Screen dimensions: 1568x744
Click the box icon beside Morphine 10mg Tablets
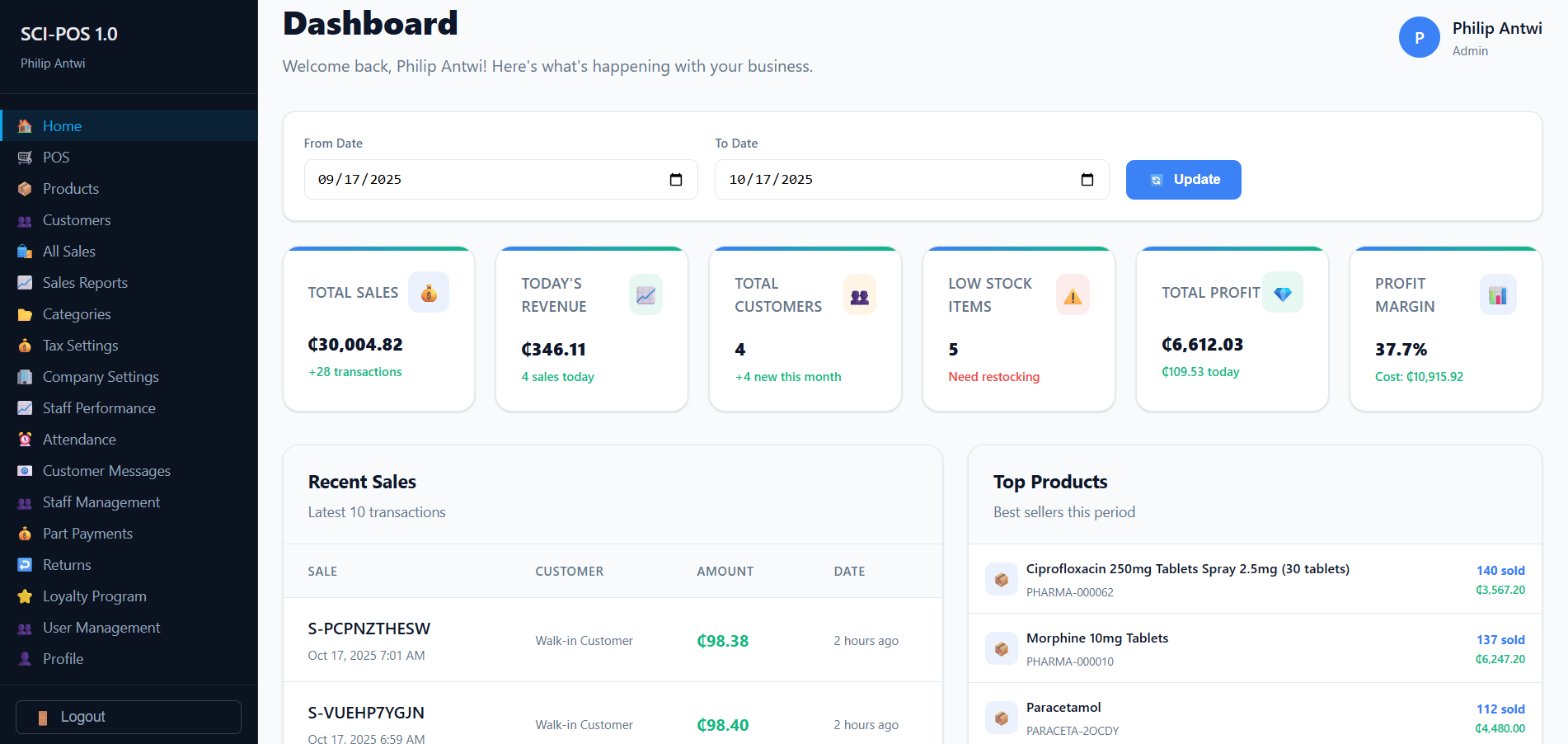pyautogui.click(x=1001, y=648)
